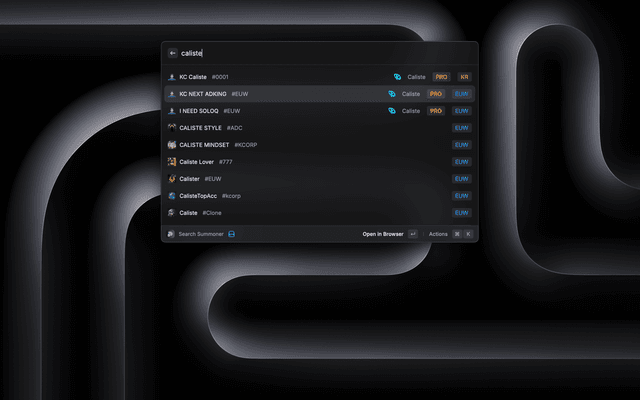
Task: Click the back arrow in search bar
Action: [x=173, y=53]
